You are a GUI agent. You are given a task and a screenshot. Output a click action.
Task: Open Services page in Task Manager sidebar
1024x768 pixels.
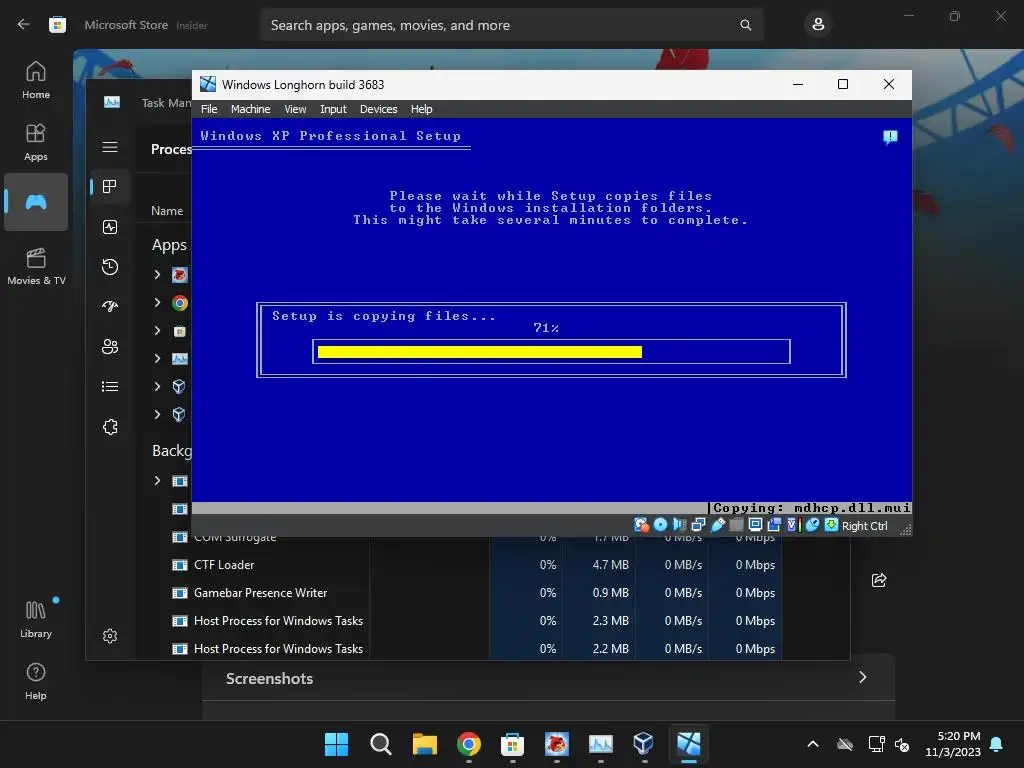coord(110,427)
